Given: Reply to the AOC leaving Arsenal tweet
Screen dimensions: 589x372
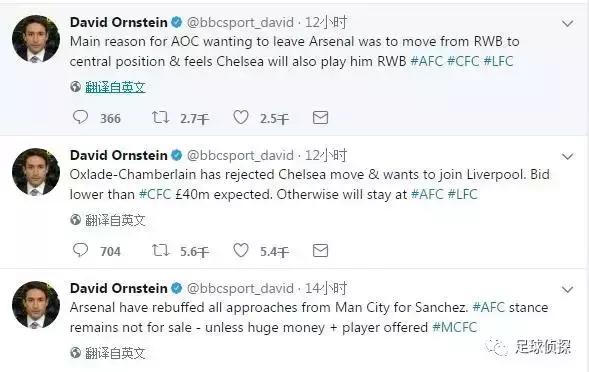Looking at the screenshot, I should 80,118.
